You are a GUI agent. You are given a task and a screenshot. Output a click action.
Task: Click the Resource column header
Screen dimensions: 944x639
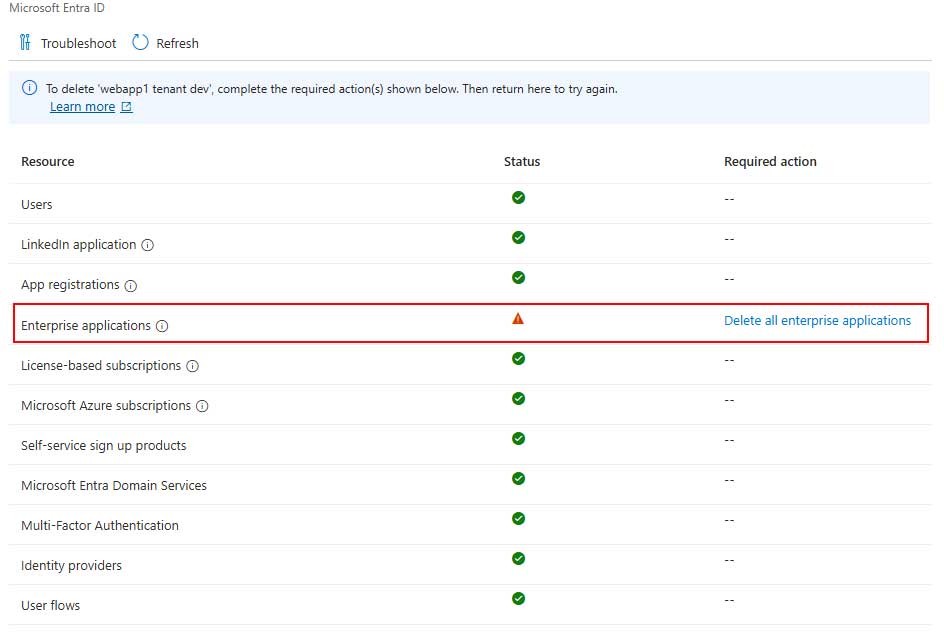48,161
